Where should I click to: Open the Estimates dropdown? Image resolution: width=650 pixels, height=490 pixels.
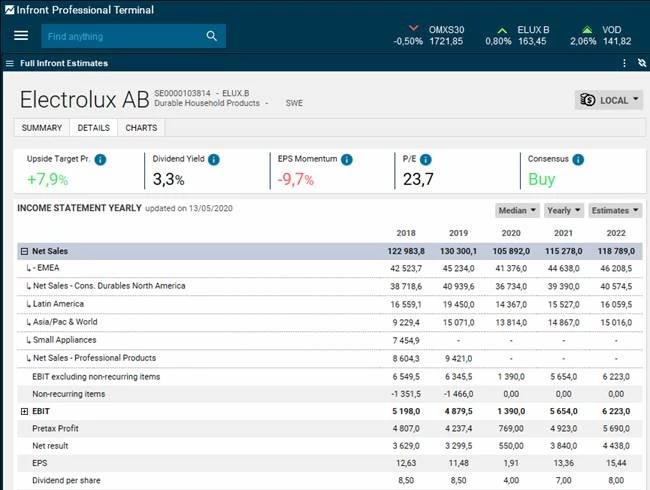click(x=615, y=211)
